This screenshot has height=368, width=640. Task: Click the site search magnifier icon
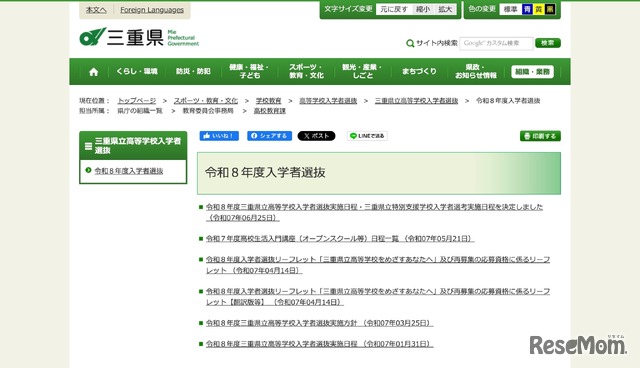pos(410,43)
